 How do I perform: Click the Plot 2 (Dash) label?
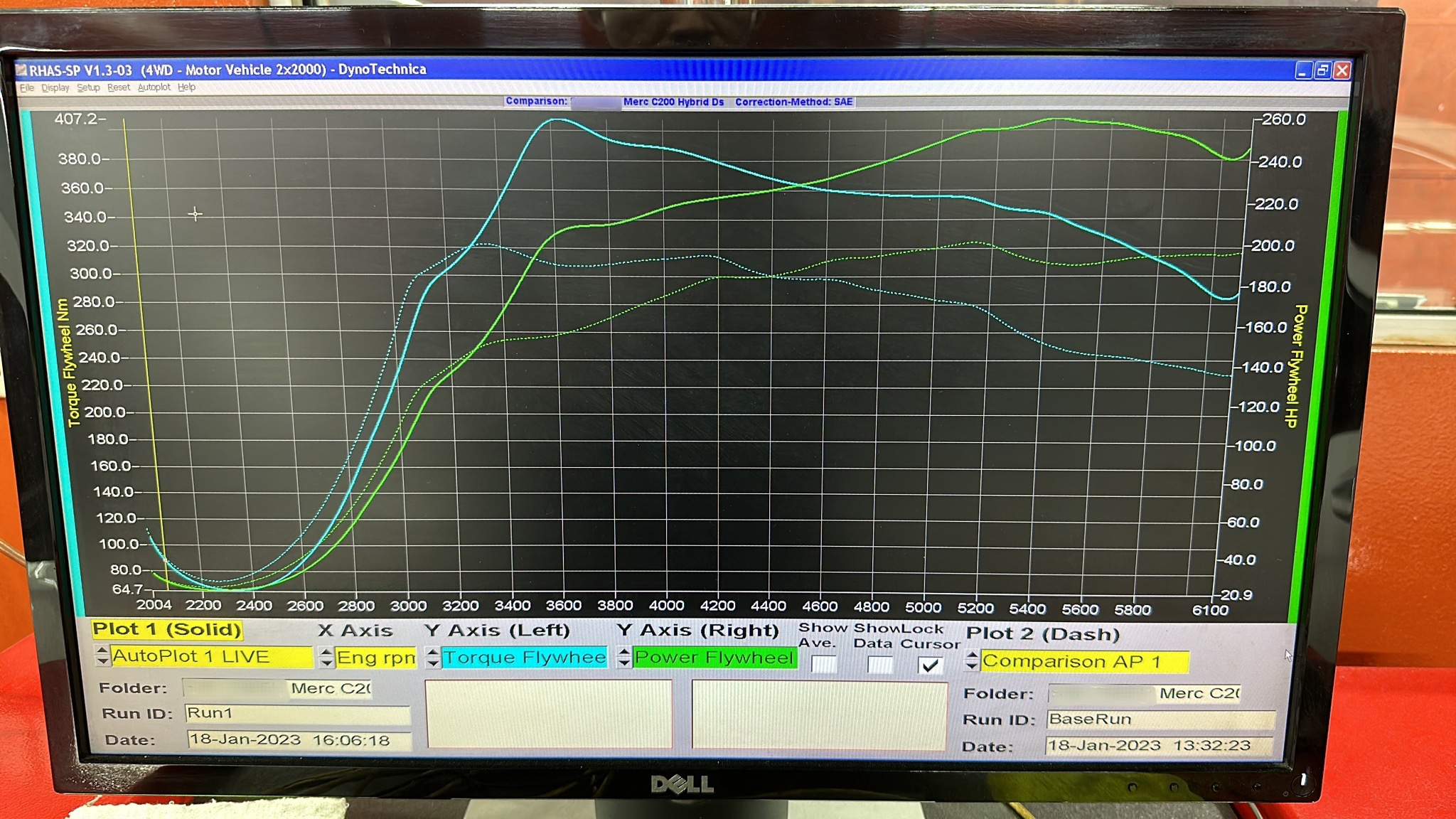pos(1042,634)
